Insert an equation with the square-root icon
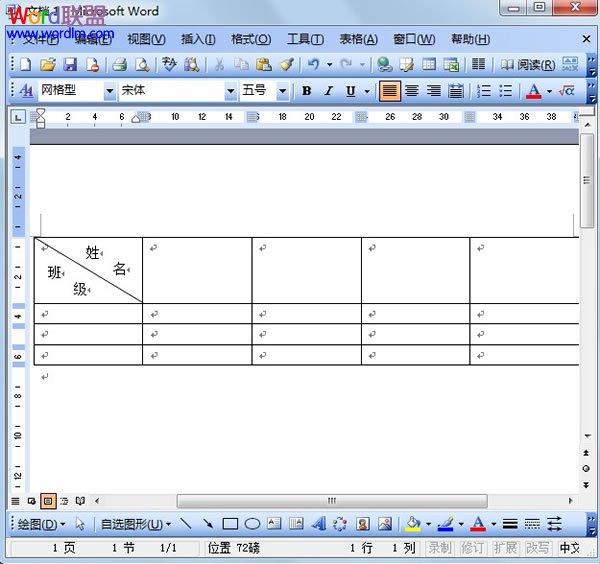Screen dimensions: 600x564 [567, 91]
